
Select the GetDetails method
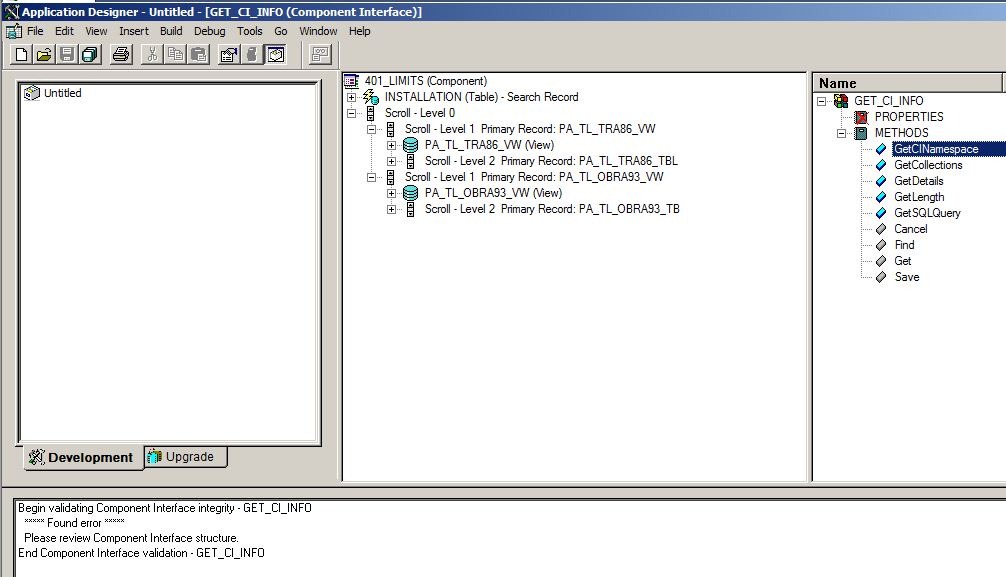click(x=919, y=181)
